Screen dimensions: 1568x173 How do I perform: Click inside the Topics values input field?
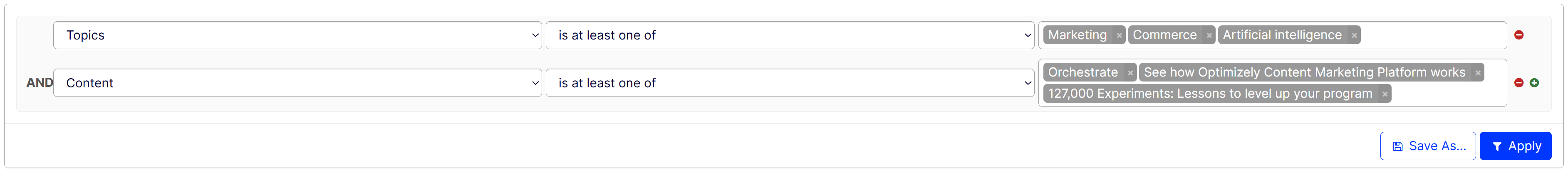point(1430,35)
